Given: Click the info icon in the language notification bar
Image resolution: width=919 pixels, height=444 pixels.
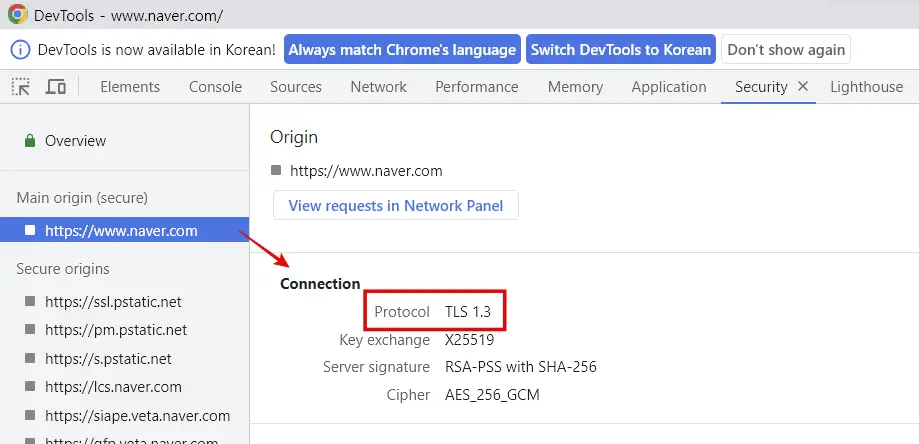Looking at the screenshot, I should pos(21,50).
